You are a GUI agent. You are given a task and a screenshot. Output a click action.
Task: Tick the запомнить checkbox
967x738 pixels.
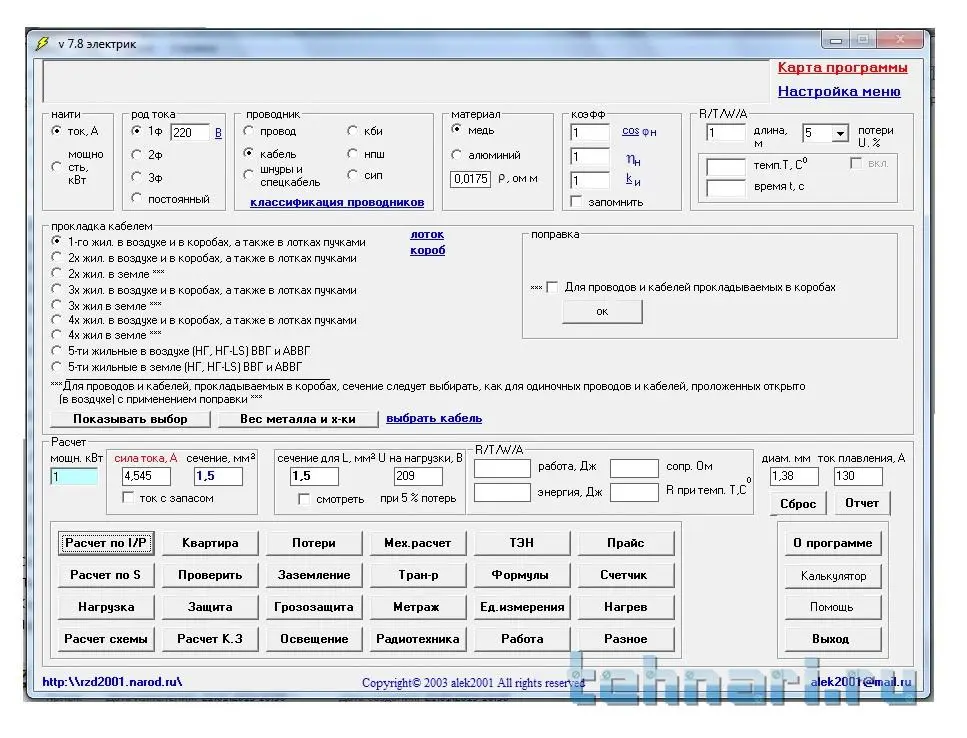pyautogui.click(x=576, y=202)
